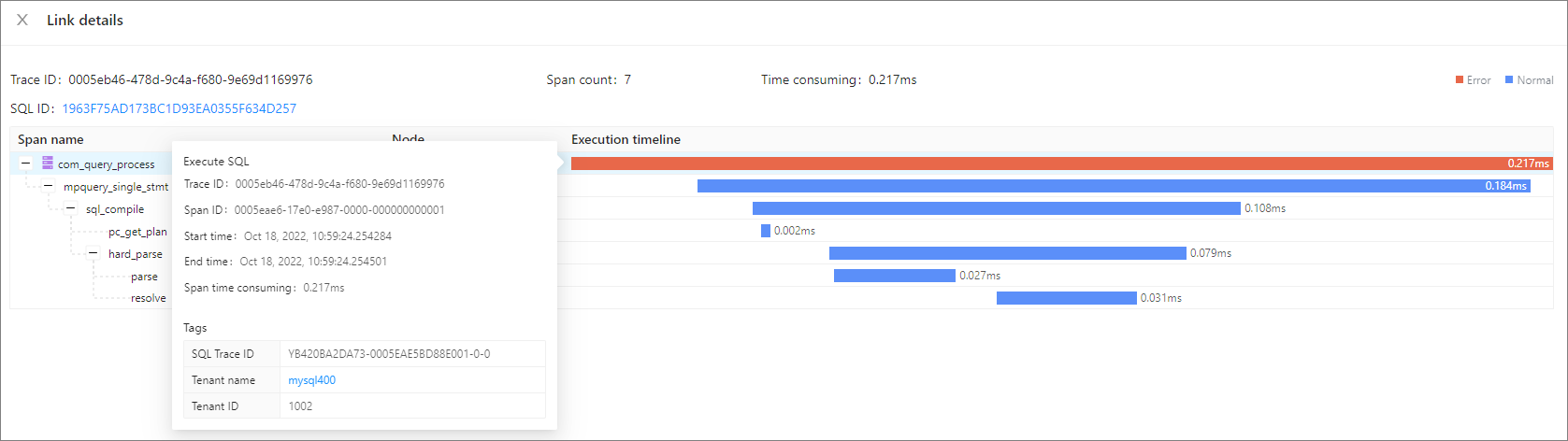Click the red Error legend square

[x=1459, y=80]
